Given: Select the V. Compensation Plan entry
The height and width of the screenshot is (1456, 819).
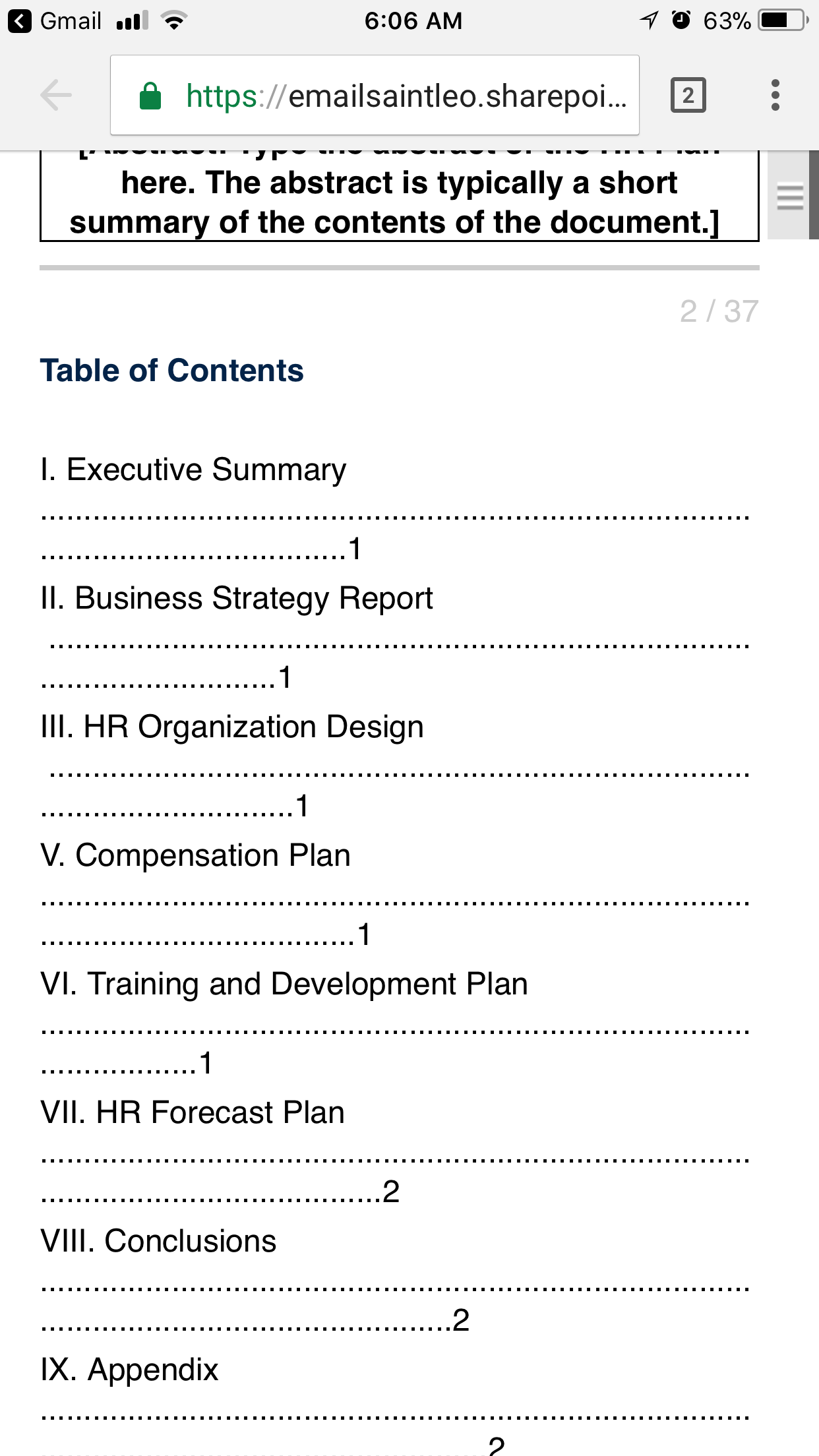Looking at the screenshot, I should click(x=195, y=856).
